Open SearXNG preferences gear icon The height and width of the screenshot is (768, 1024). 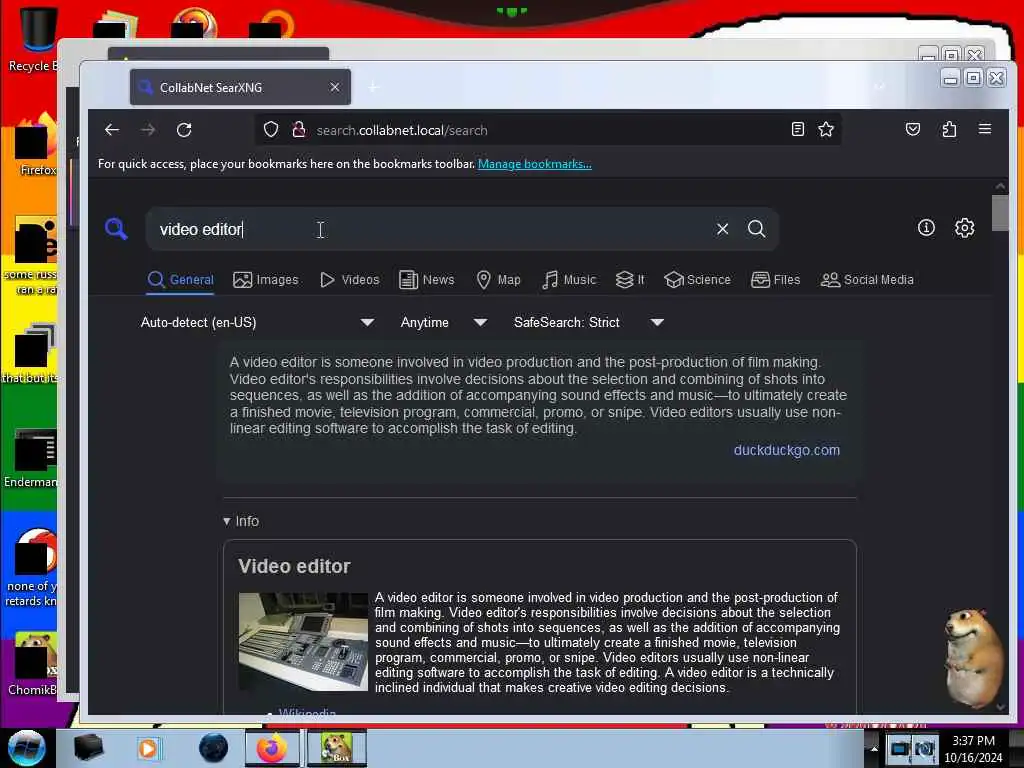pos(965,228)
